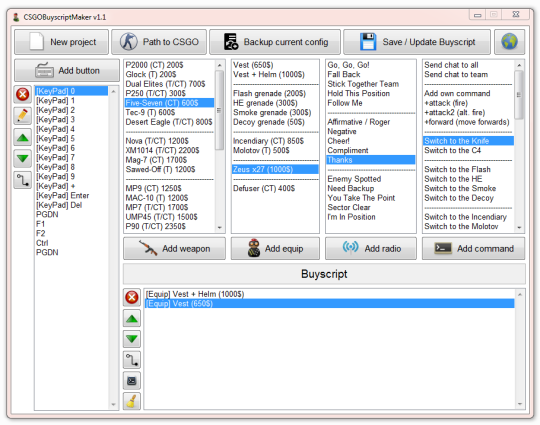Click Save / Update Buyscript
540x425 pixels.
tap(417, 42)
